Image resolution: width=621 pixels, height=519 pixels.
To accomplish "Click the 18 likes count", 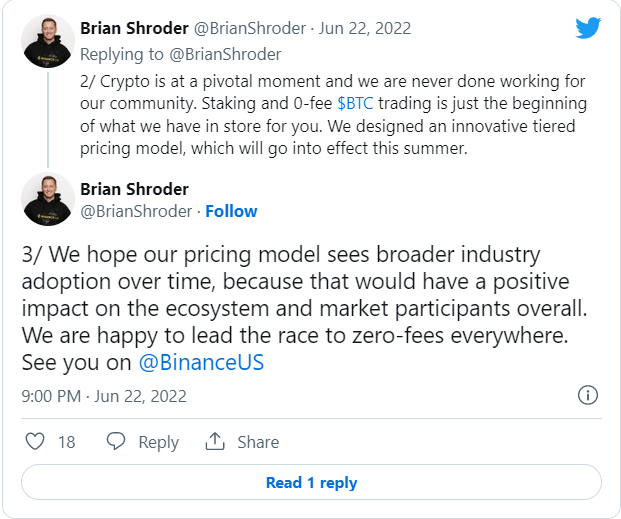I will (x=67, y=442).
